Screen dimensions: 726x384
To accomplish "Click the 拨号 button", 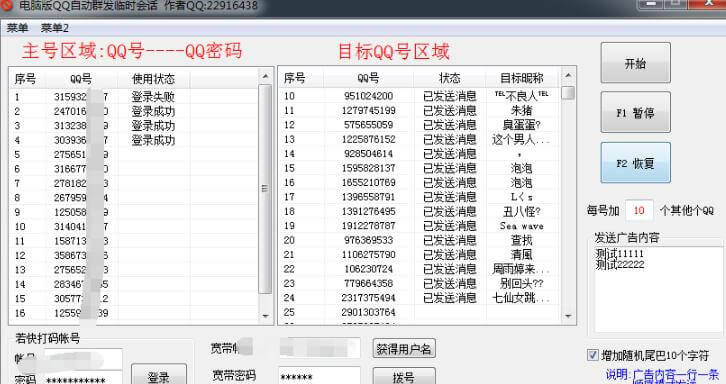I will tap(404, 376).
